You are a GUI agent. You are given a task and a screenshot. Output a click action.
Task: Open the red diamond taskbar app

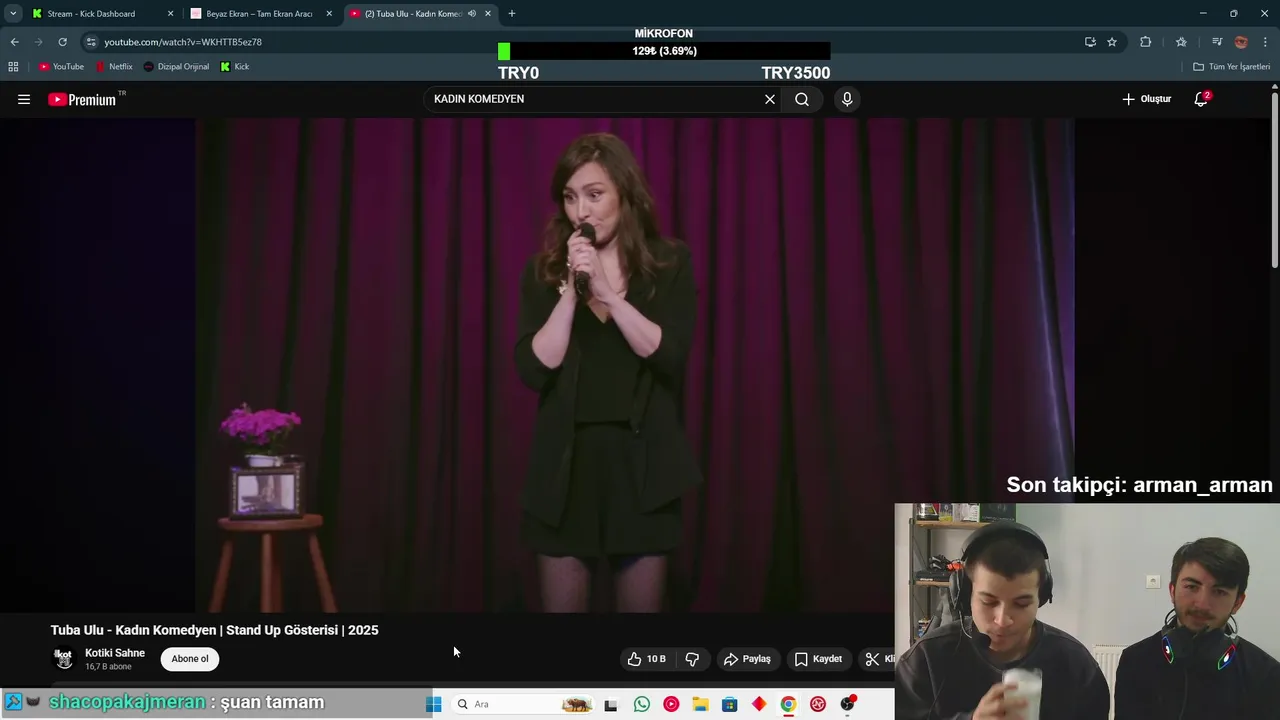click(759, 704)
